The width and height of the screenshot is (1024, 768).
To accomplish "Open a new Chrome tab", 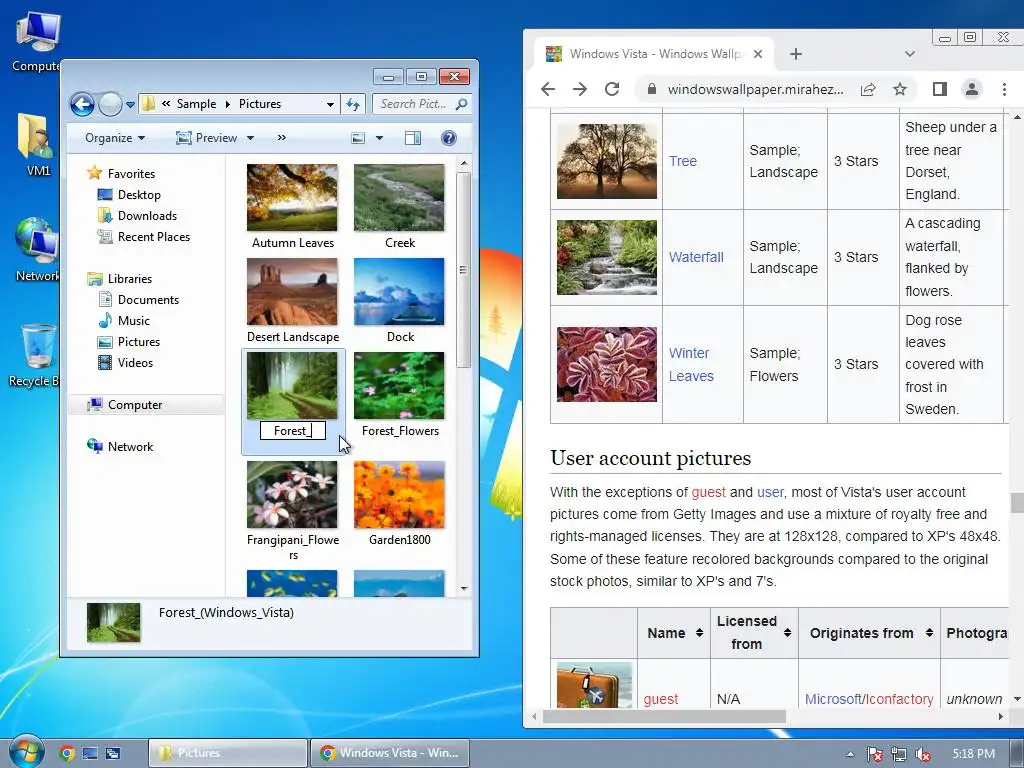I will (795, 54).
